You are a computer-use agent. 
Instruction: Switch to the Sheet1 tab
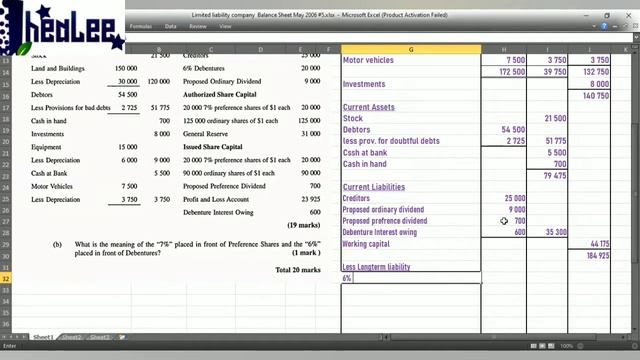(43, 337)
